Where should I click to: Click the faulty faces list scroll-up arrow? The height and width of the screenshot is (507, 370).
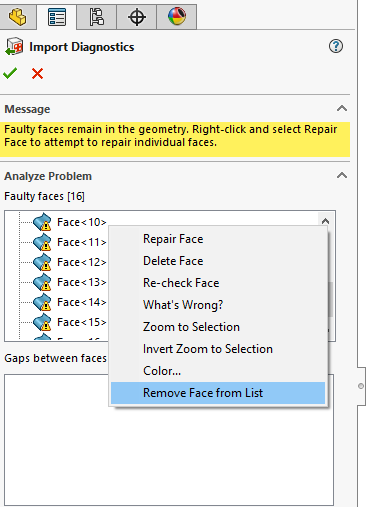coord(325,221)
